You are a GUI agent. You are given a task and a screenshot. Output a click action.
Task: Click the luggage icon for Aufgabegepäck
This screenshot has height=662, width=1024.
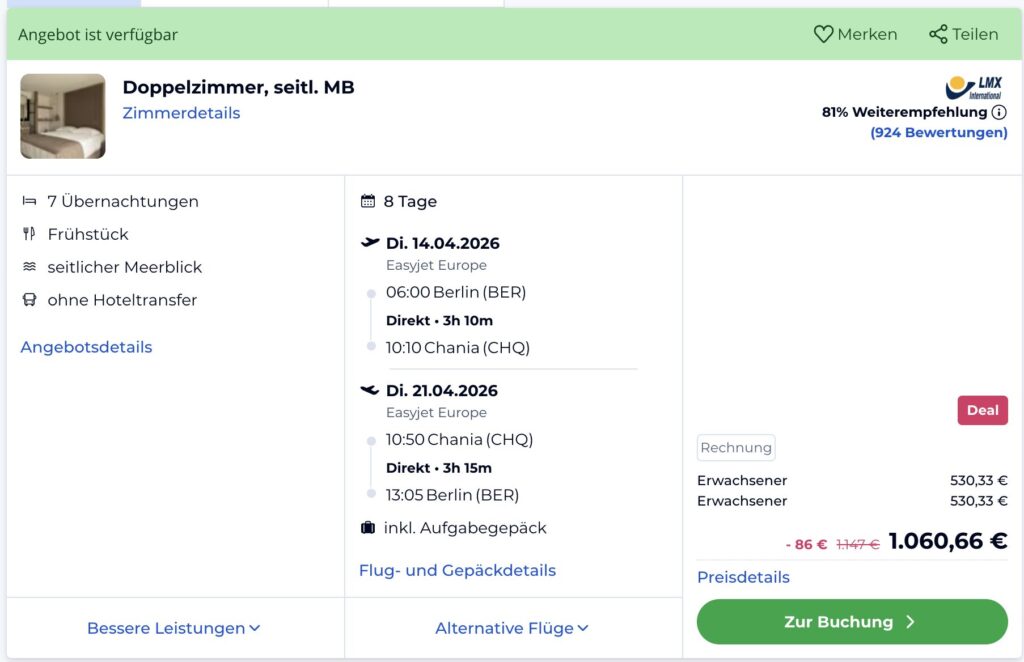click(x=368, y=527)
